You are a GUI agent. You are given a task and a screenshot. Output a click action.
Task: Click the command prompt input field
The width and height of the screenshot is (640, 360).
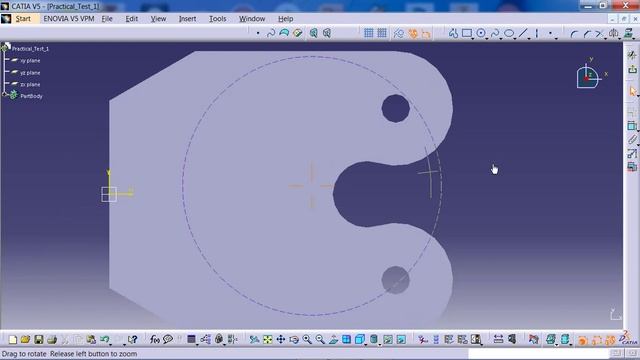click(539, 353)
